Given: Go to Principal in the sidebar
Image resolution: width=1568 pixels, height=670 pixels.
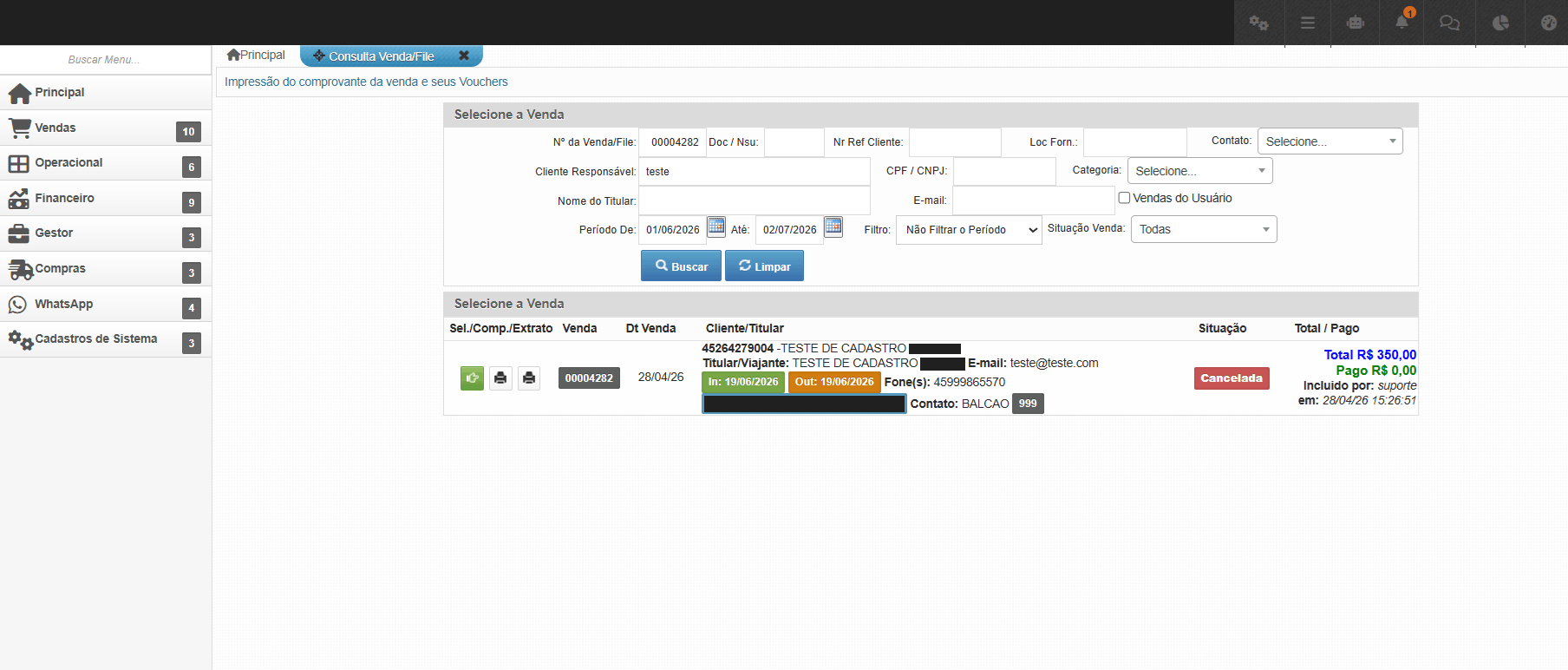Looking at the screenshot, I should coord(106,92).
